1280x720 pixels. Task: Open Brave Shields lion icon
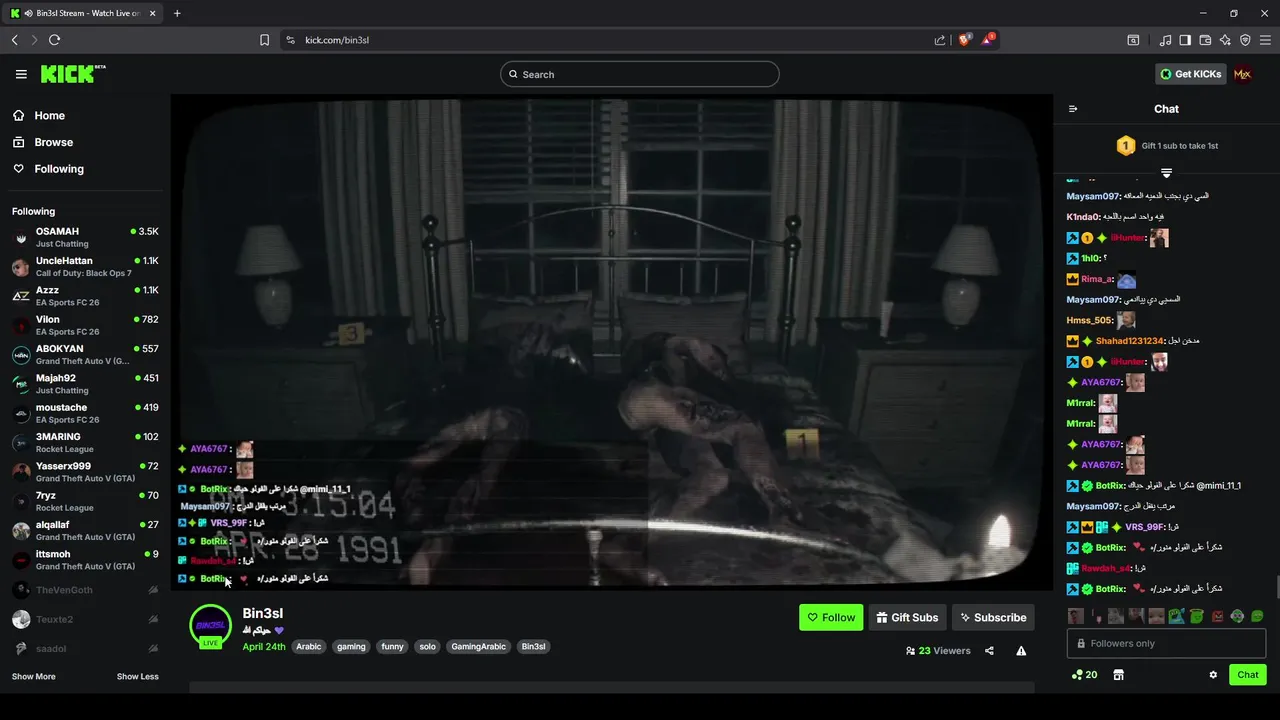point(966,40)
